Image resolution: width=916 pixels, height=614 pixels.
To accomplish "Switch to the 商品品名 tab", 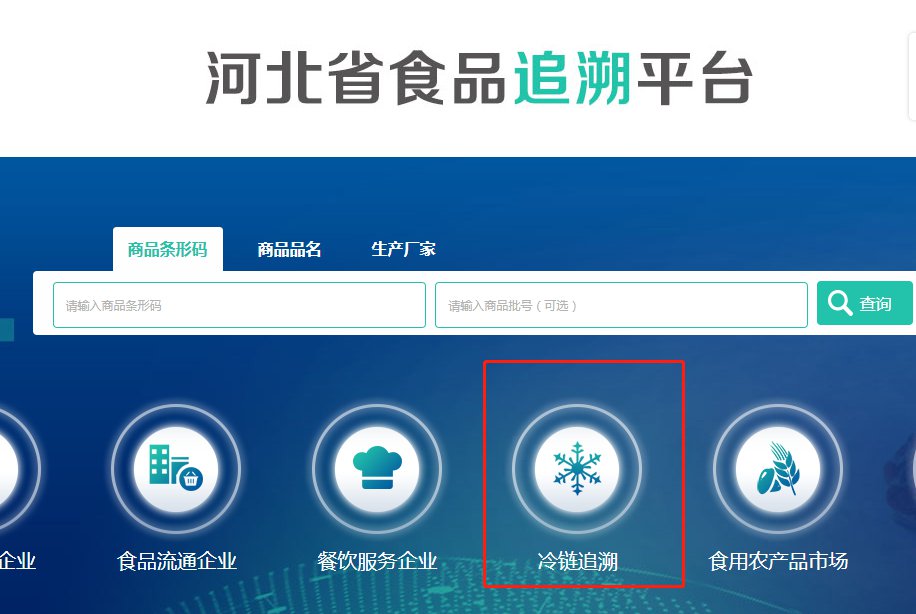I will [x=289, y=249].
